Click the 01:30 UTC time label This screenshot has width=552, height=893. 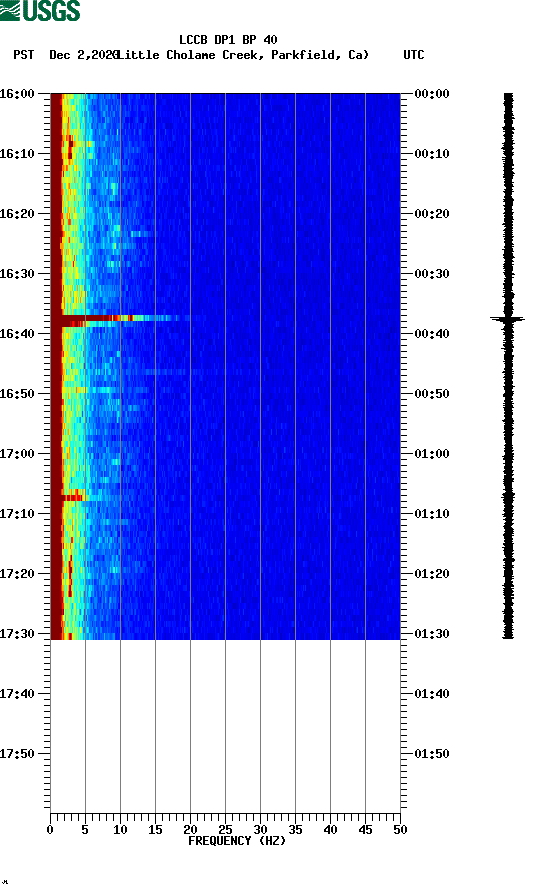click(432, 634)
